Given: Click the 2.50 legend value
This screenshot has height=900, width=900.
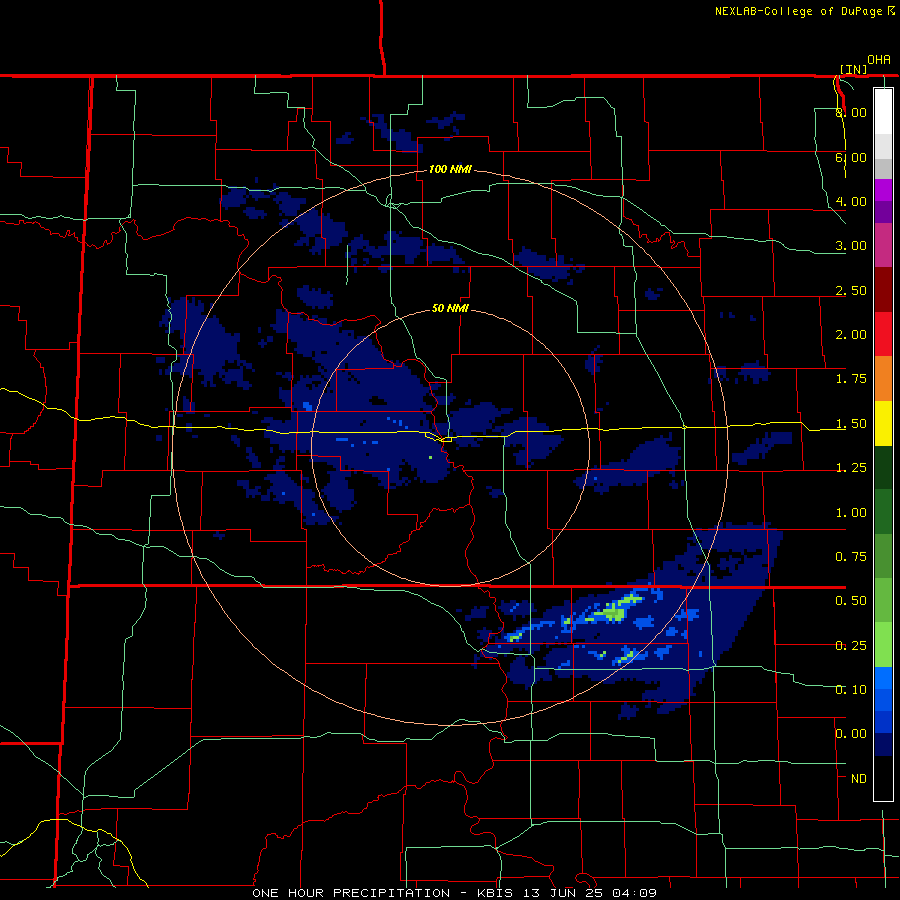Looking at the screenshot, I should (851, 290).
